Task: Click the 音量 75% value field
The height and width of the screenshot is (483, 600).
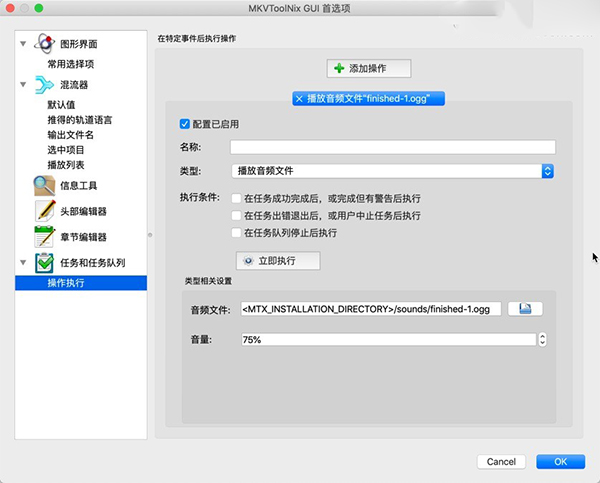Action: click(389, 339)
